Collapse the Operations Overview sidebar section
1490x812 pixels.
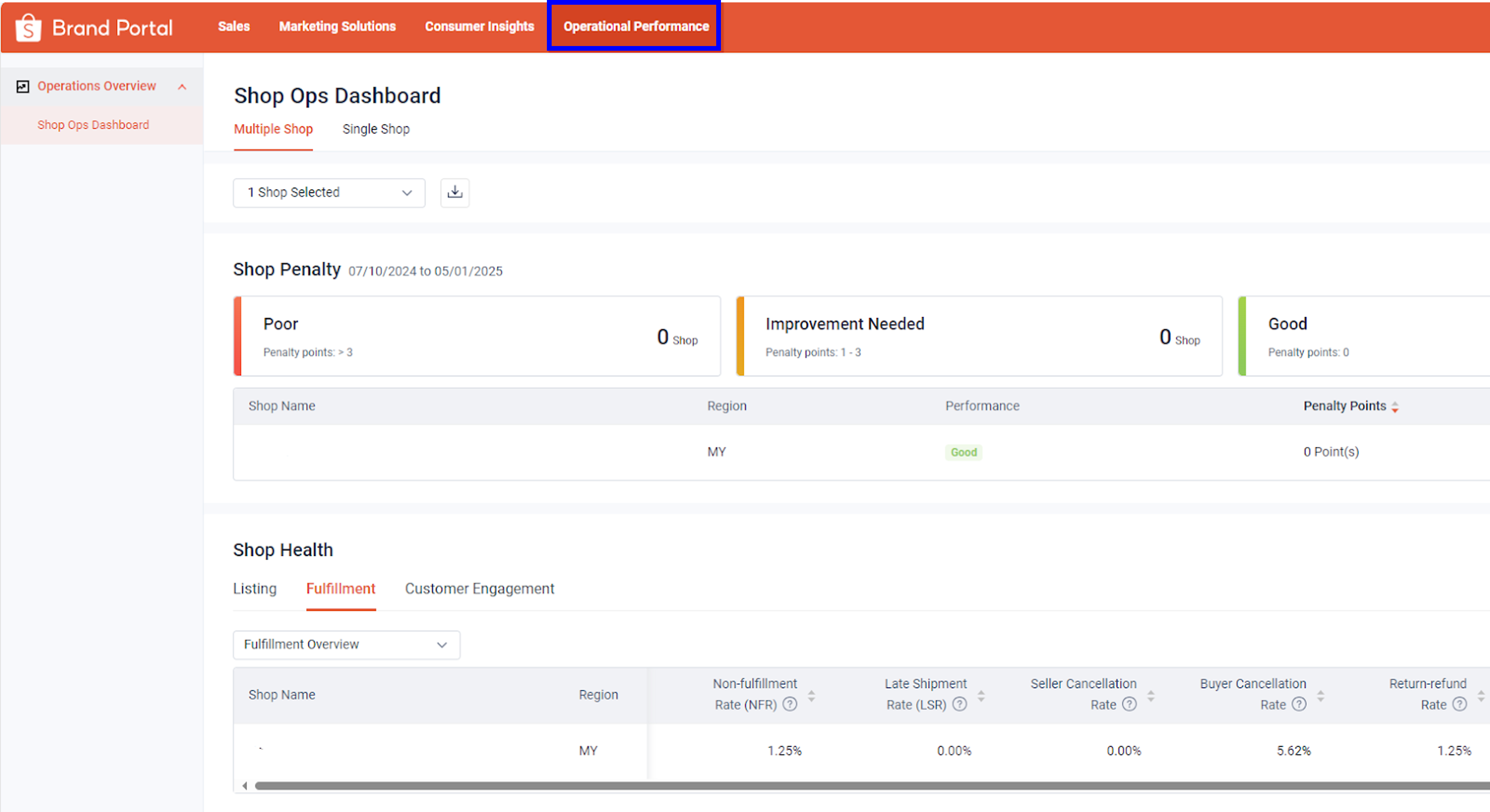182,87
